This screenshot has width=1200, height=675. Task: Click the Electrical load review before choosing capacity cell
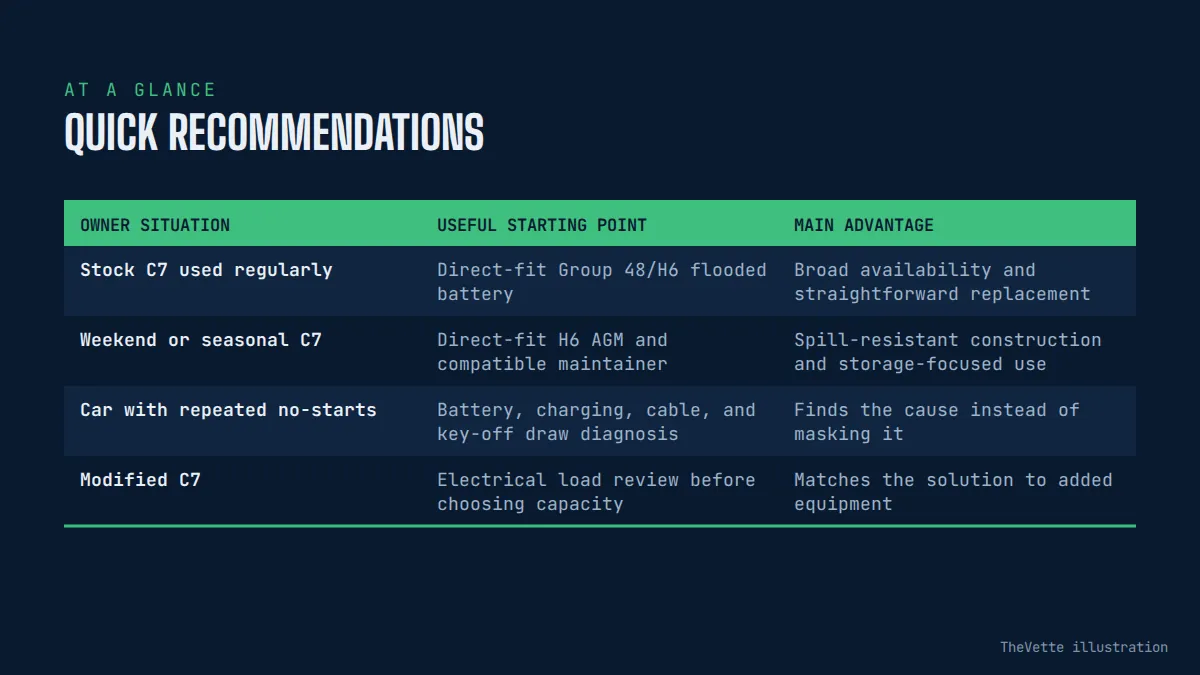pyautogui.click(x=596, y=492)
